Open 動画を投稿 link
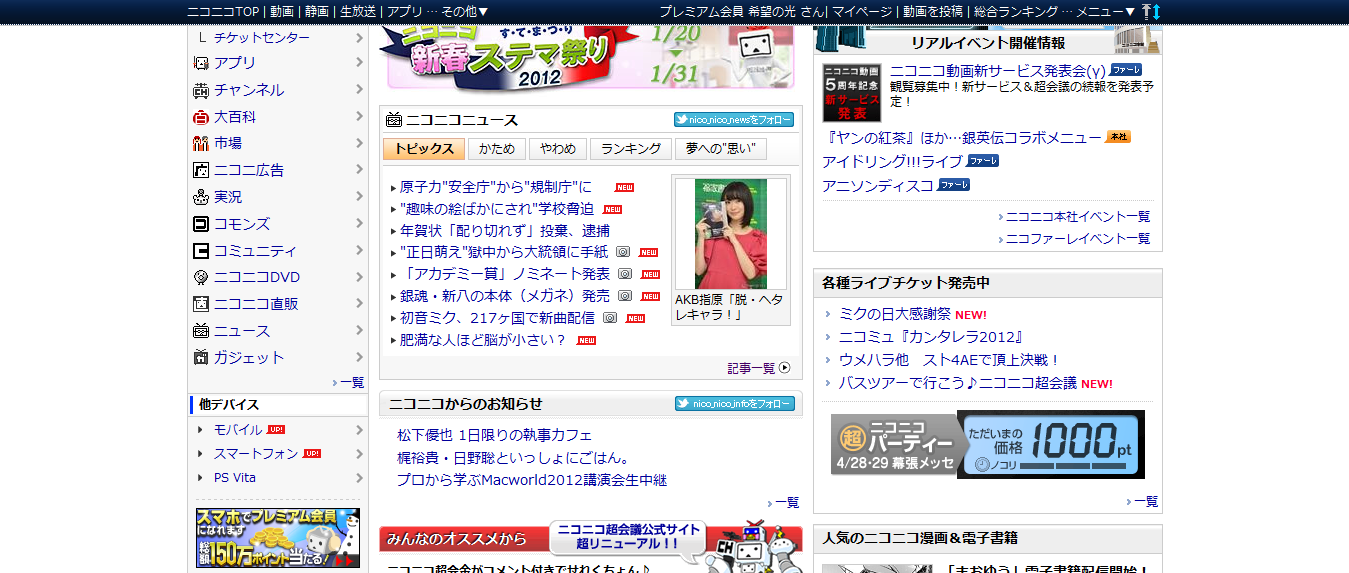Image resolution: width=1349 pixels, height=573 pixels. coord(933,11)
